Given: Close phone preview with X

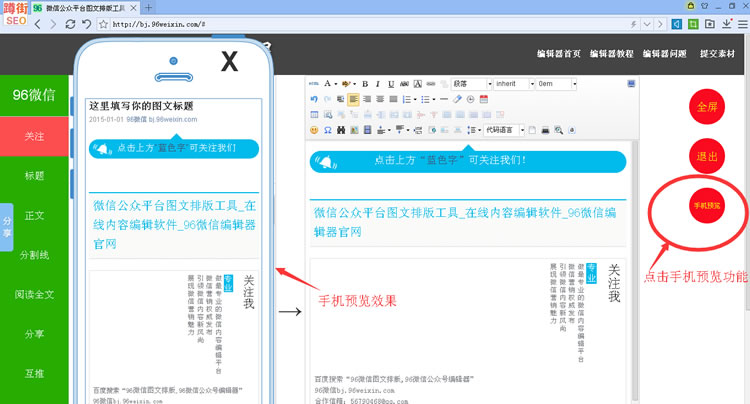Looking at the screenshot, I should coord(229,62).
